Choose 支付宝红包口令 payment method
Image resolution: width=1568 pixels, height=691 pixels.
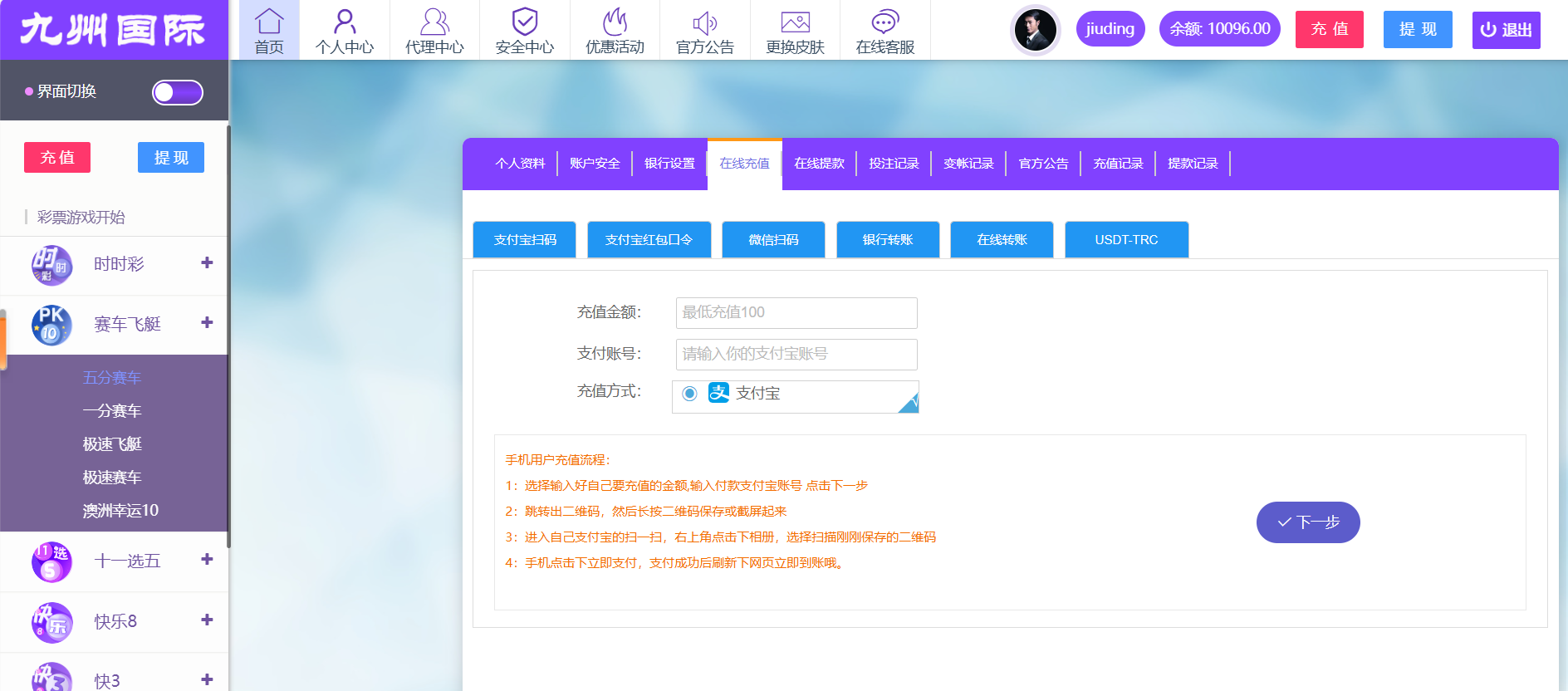(649, 239)
